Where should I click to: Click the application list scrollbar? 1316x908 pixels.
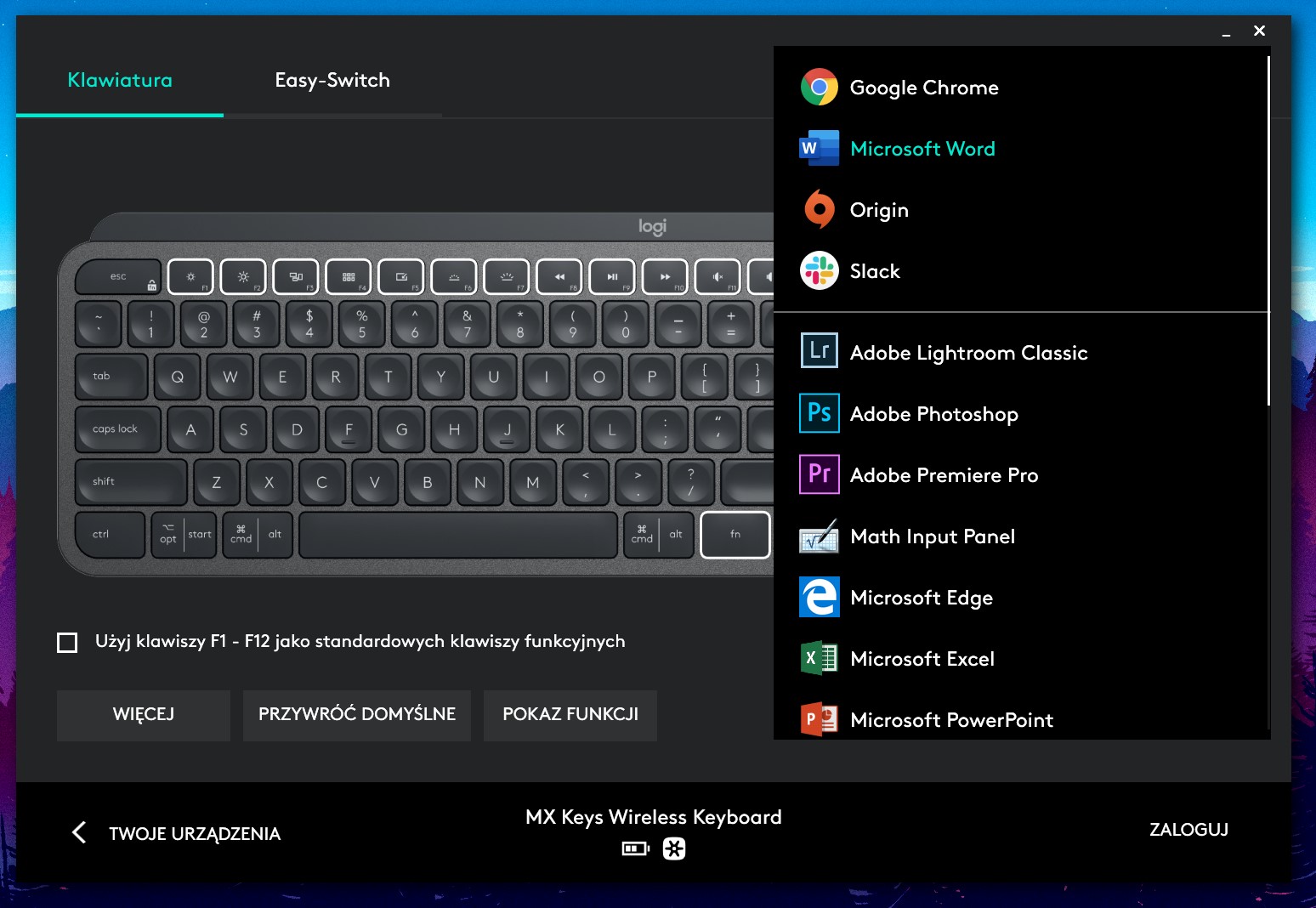pyautogui.click(x=1268, y=230)
